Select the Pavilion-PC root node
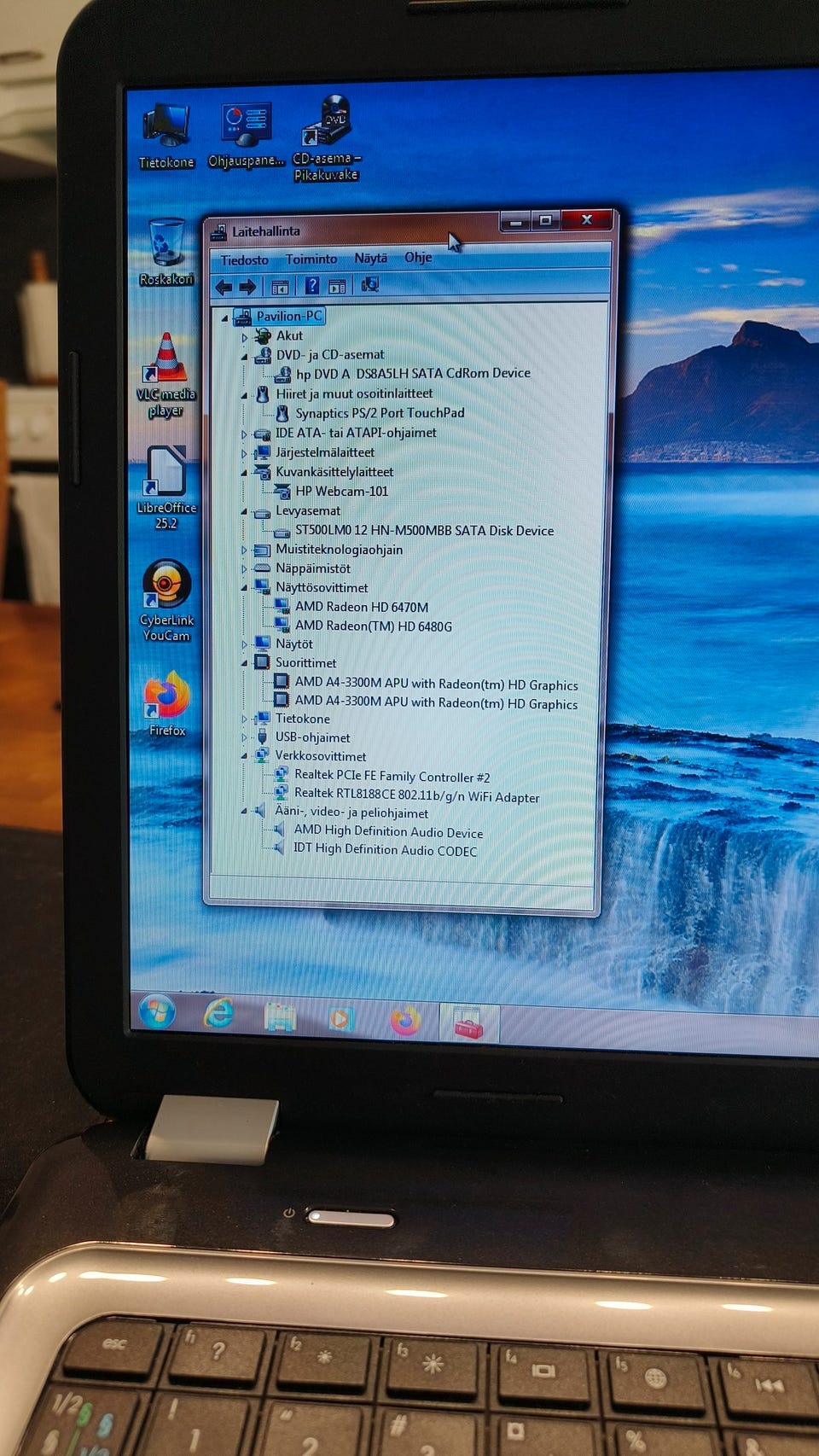Screen dimensions: 819x1456 pos(289,316)
